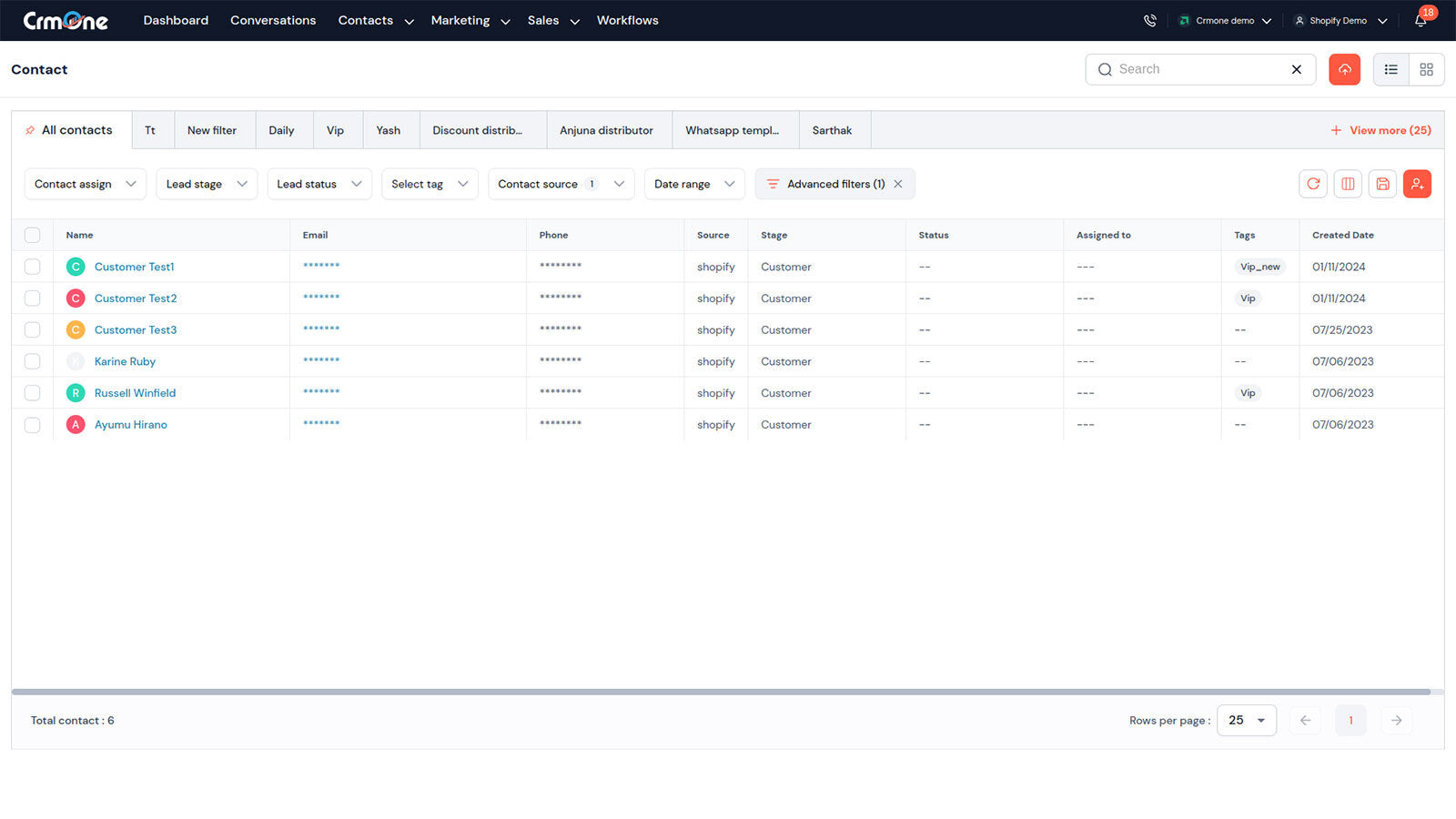Viewport: 1456px width, 819px height.
Task: Expand the Shopify Demo user dropdown
Action: pos(1340,20)
